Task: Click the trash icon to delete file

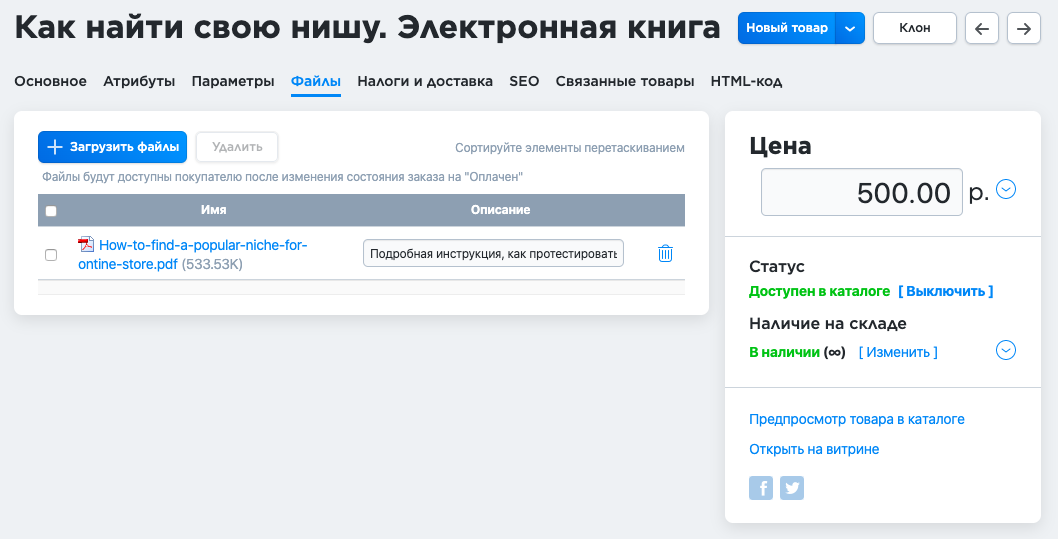Action: point(665,254)
